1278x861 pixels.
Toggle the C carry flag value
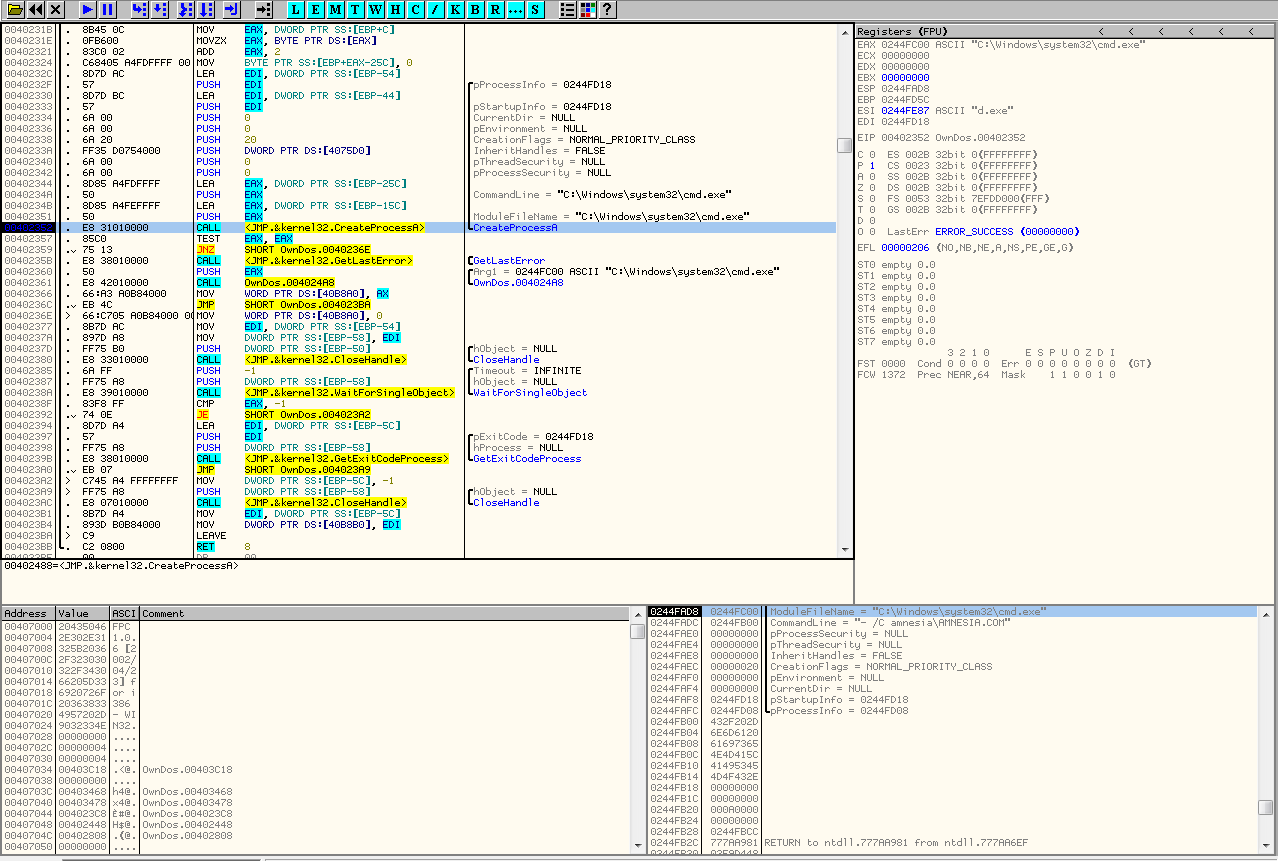click(x=872, y=154)
